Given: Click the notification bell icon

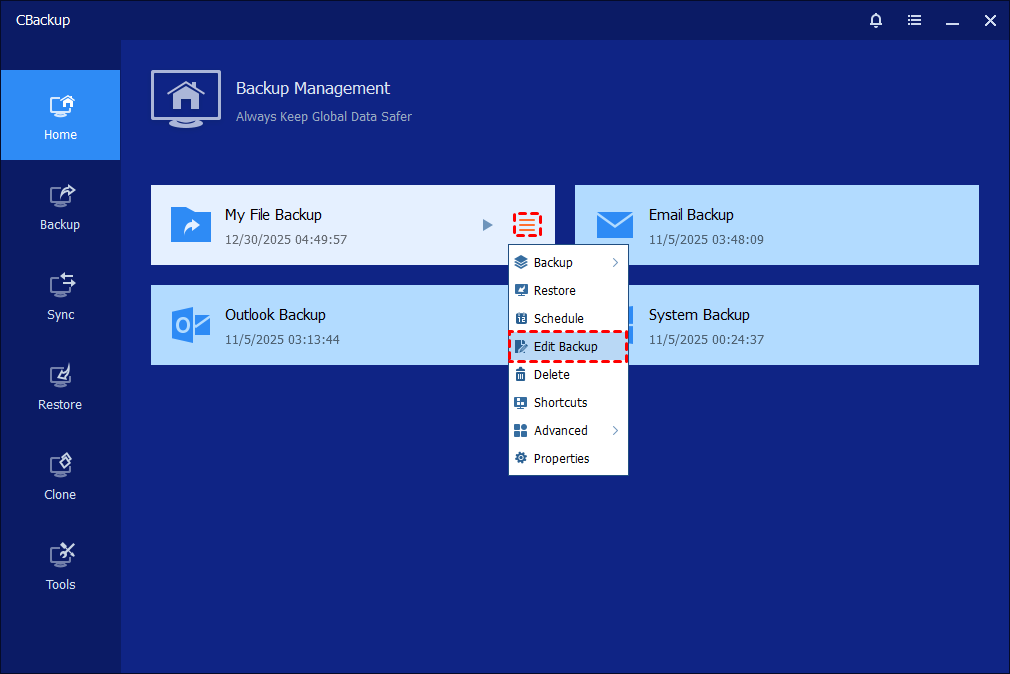Looking at the screenshot, I should (876, 20).
